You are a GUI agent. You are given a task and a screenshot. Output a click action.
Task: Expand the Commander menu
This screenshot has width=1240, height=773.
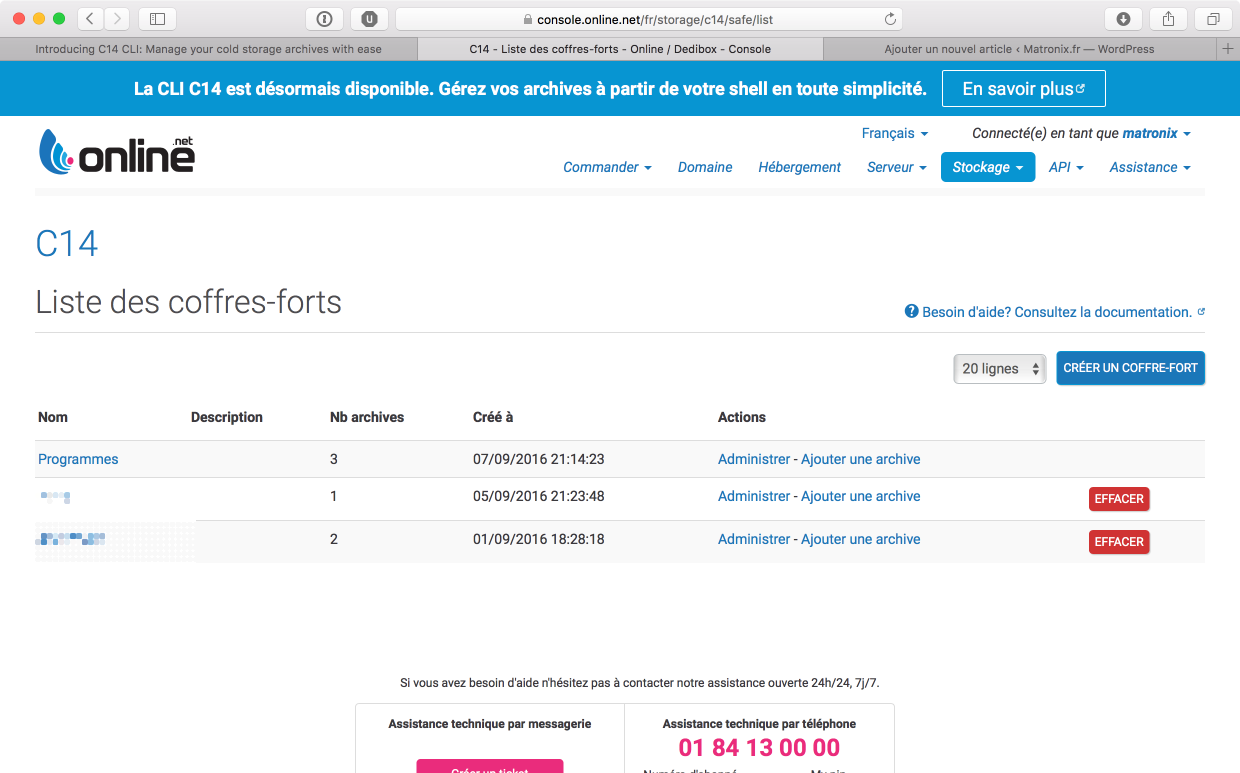[x=607, y=167]
